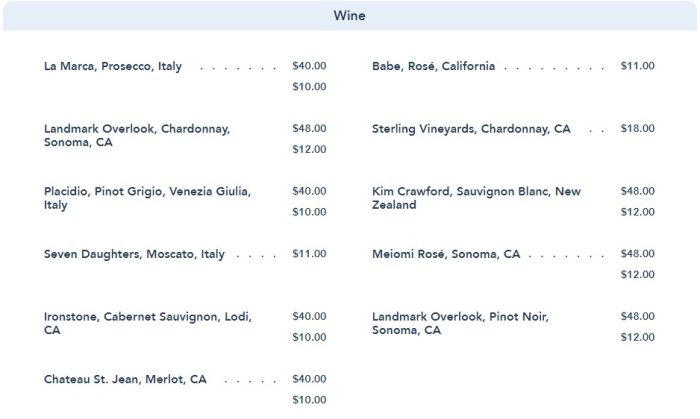Click Chateau St. Jean $10.00 glass price
The image size is (700, 419).
[x=309, y=400]
